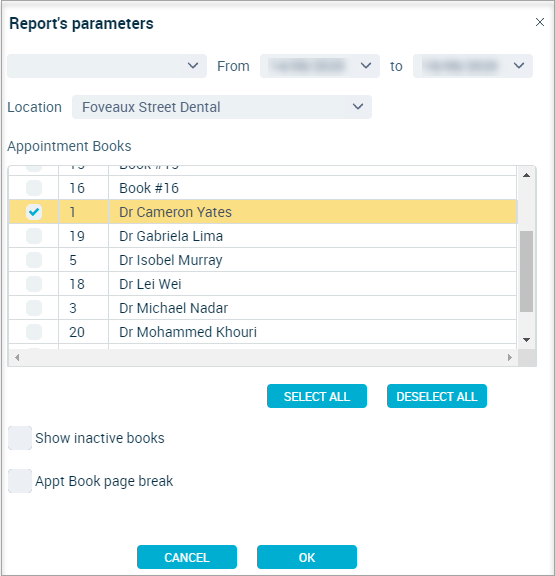Select the Dr Michael Nadar row
555x576 pixels.
[x=263, y=308]
